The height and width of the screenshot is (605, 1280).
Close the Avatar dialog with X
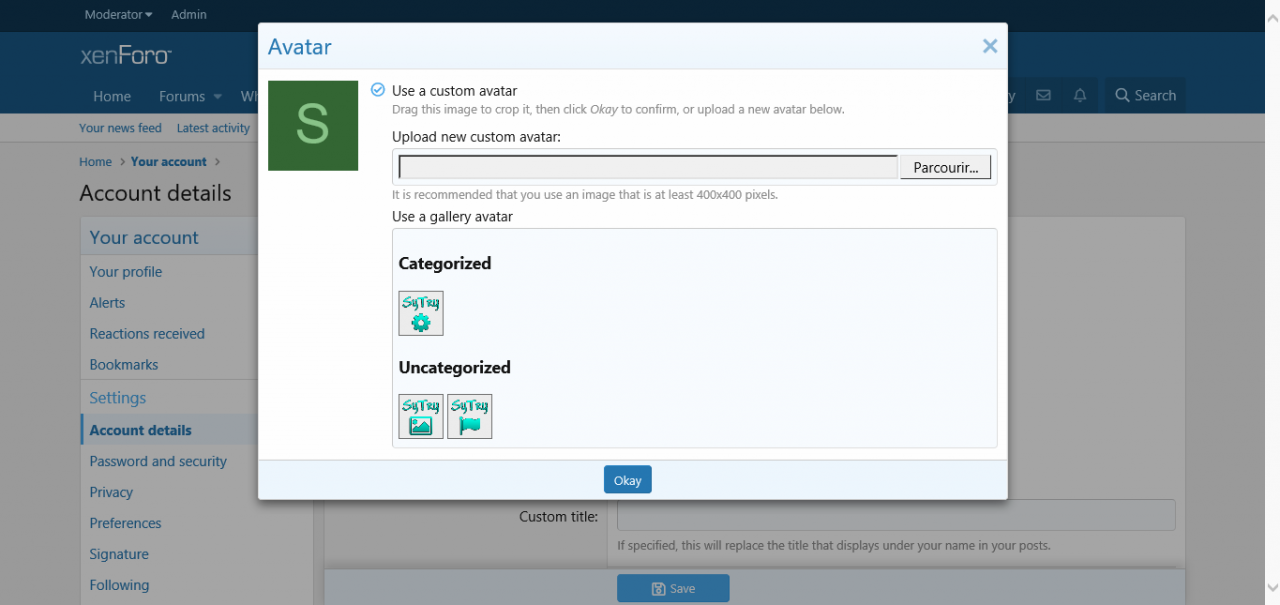click(x=989, y=46)
